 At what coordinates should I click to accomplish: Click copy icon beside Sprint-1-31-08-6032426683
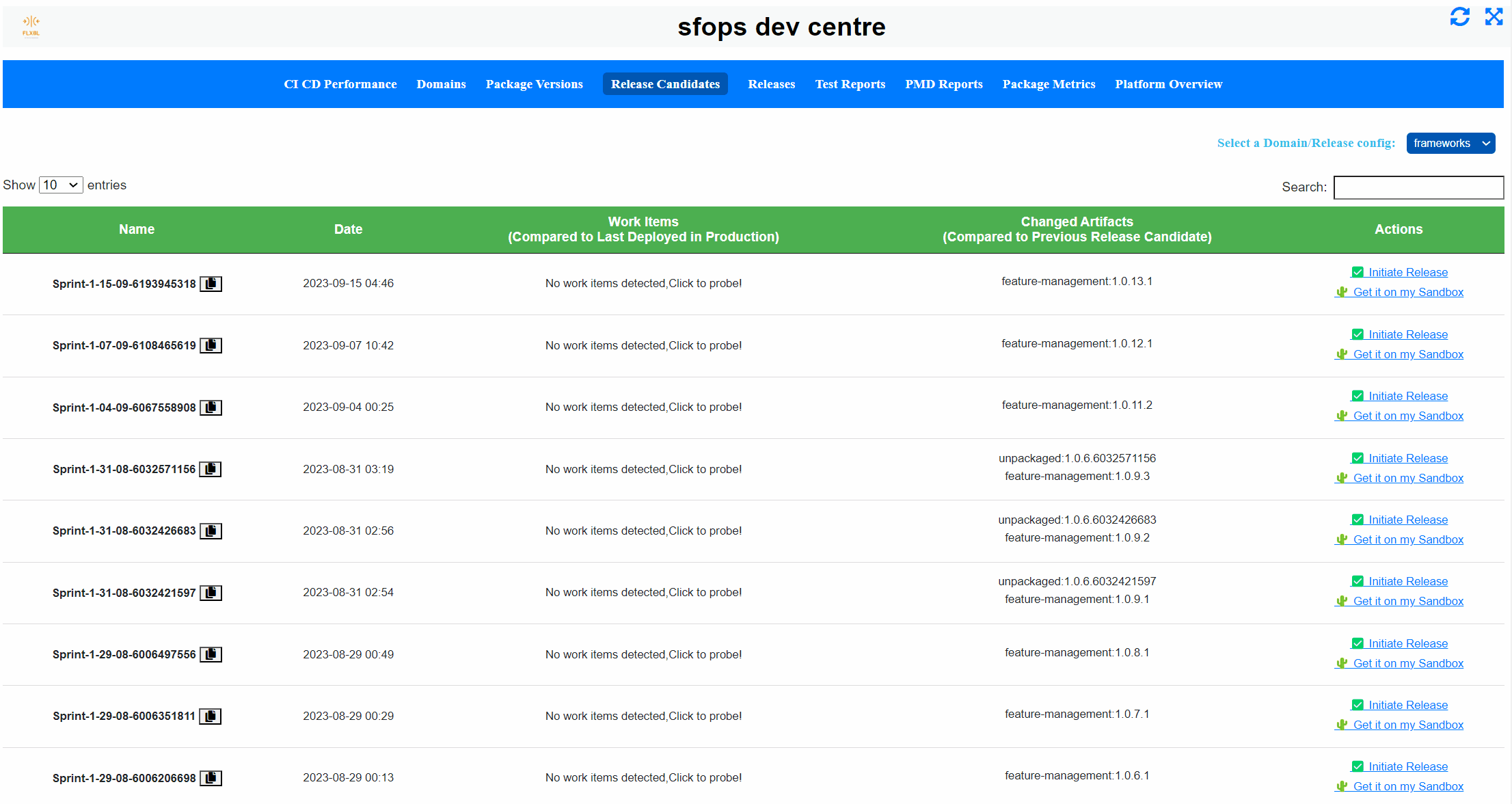pyautogui.click(x=211, y=531)
